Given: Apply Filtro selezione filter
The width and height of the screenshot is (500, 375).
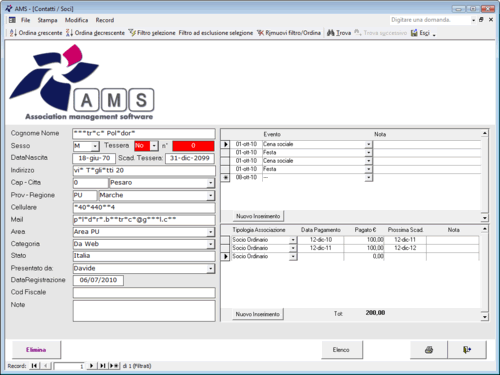Looking at the screenshot, I should point(152,33).
